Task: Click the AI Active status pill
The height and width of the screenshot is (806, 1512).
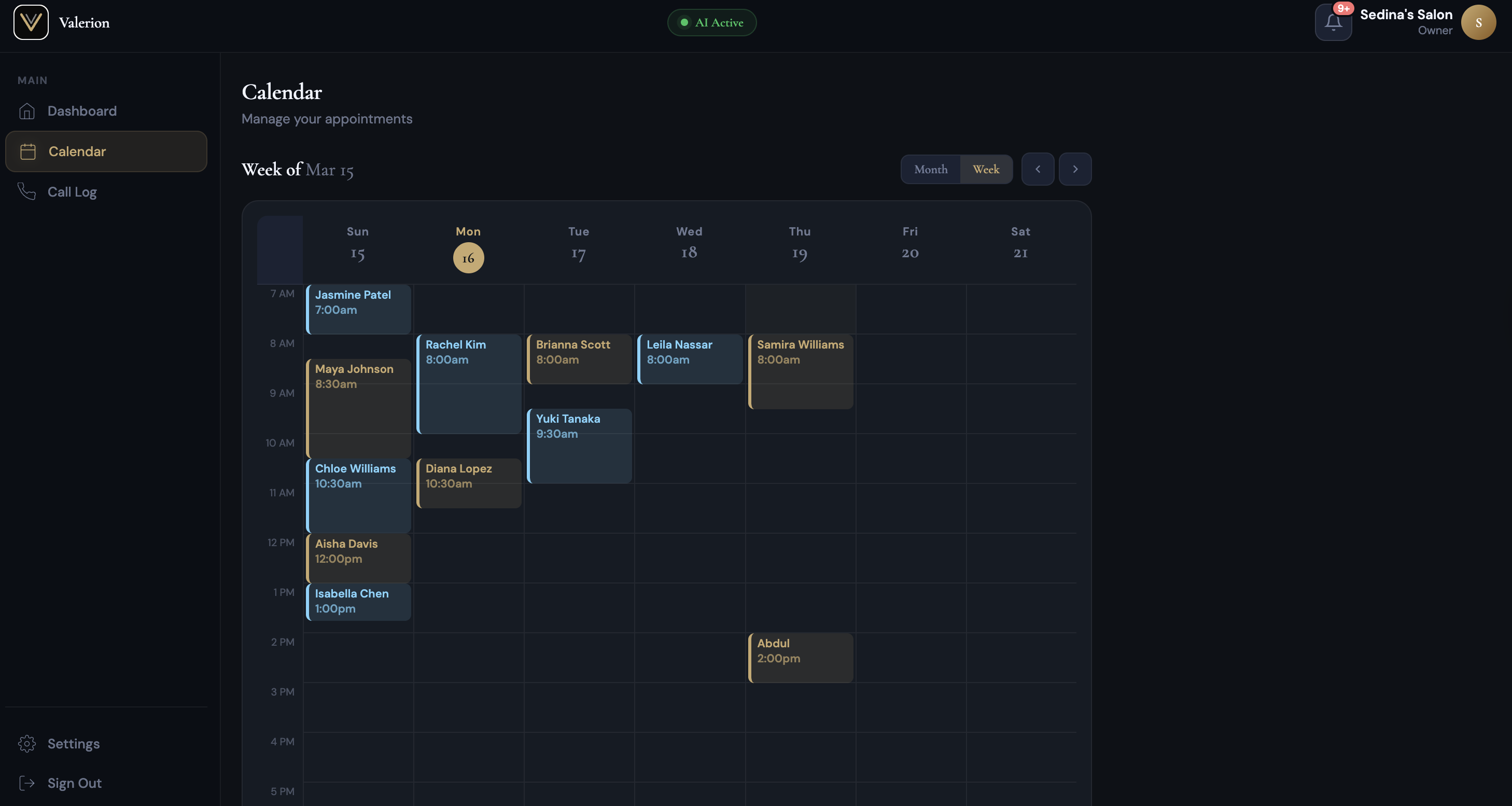Action: click(711, 22)
